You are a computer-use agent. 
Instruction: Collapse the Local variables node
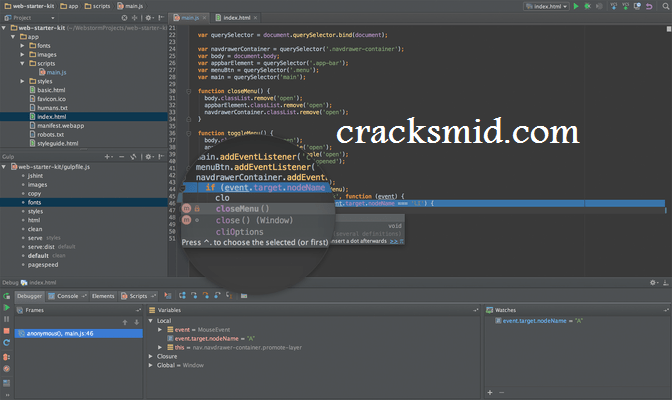point(150,321)
